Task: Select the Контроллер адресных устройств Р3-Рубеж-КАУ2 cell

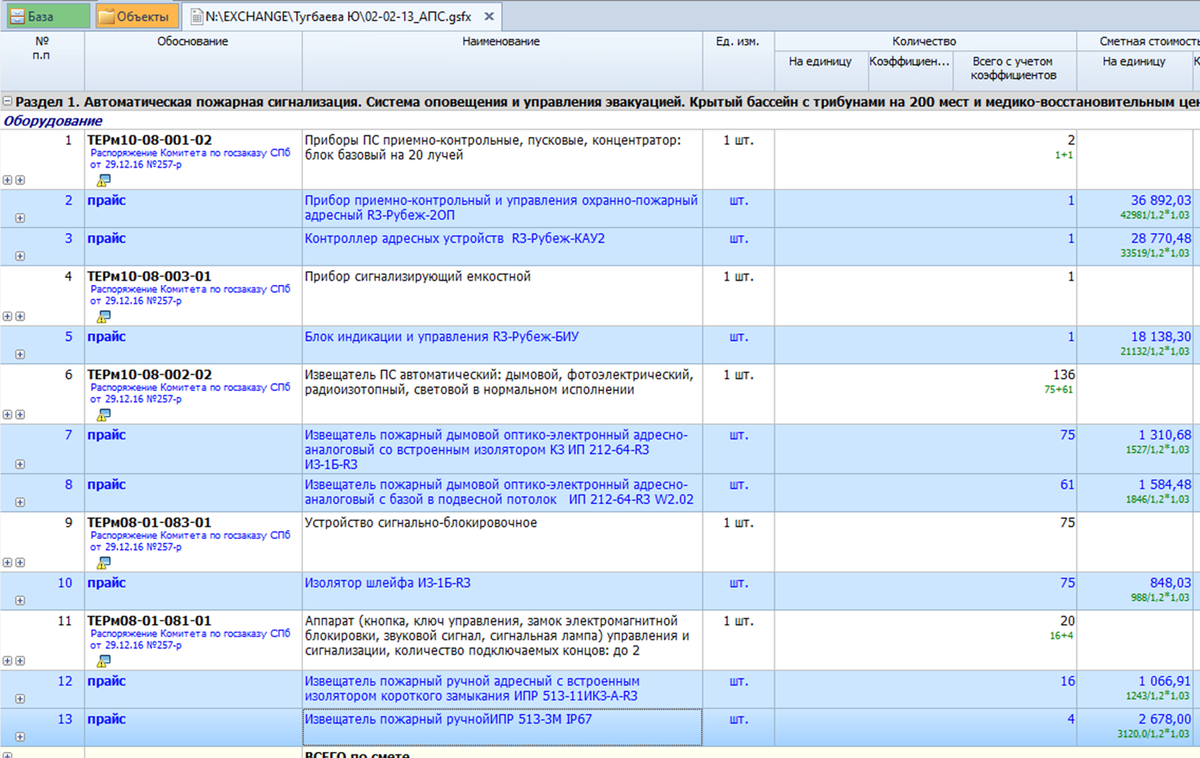Action: (502, 246)
